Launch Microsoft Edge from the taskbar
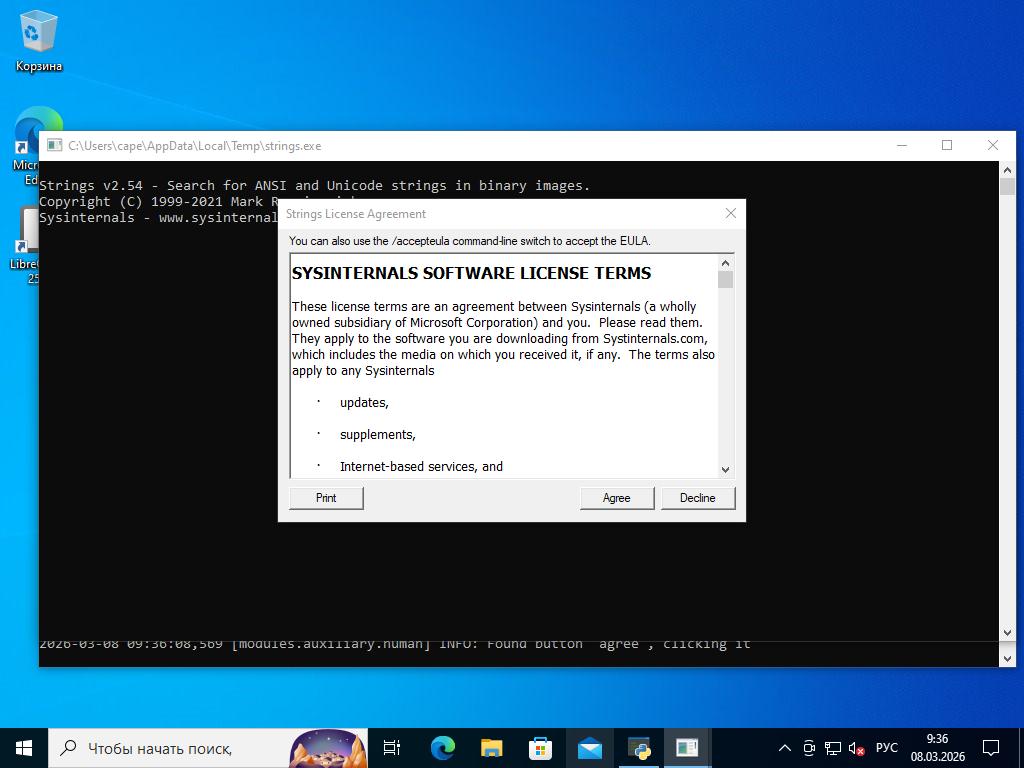Image resolution: width=1024 pixels, height=768 pixels. point(442,748)
